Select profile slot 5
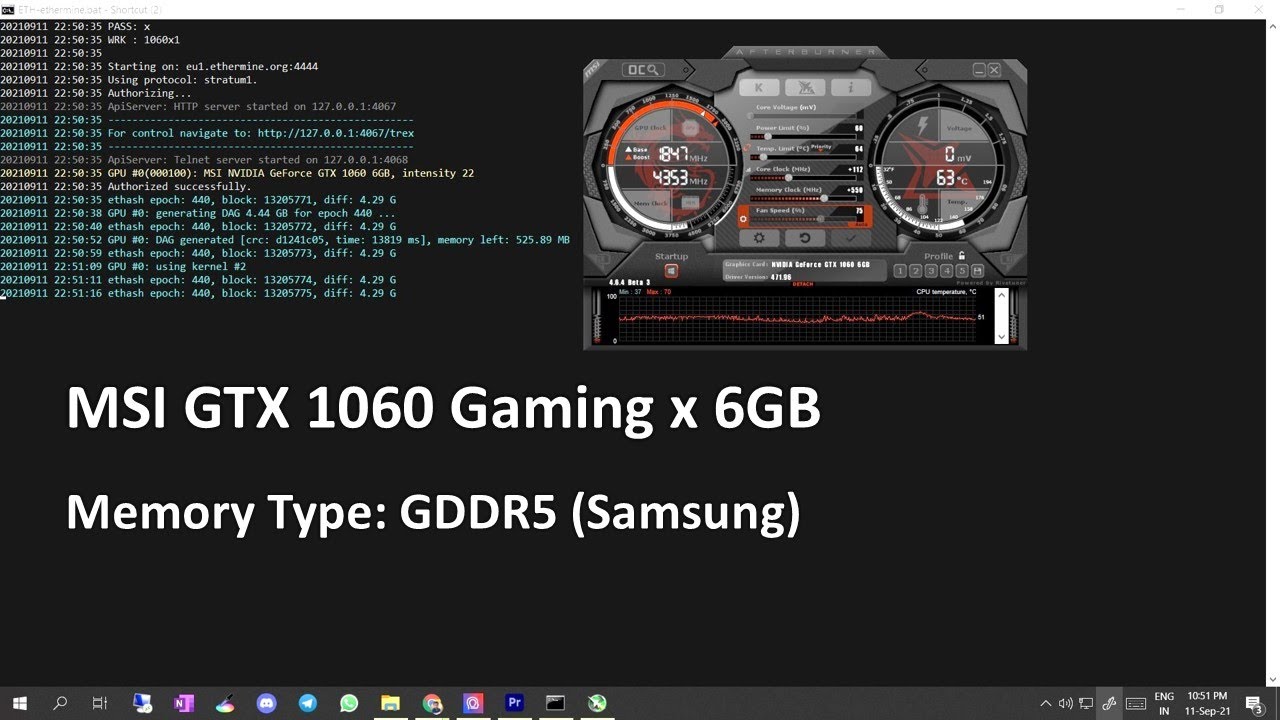 coord(962,271)
